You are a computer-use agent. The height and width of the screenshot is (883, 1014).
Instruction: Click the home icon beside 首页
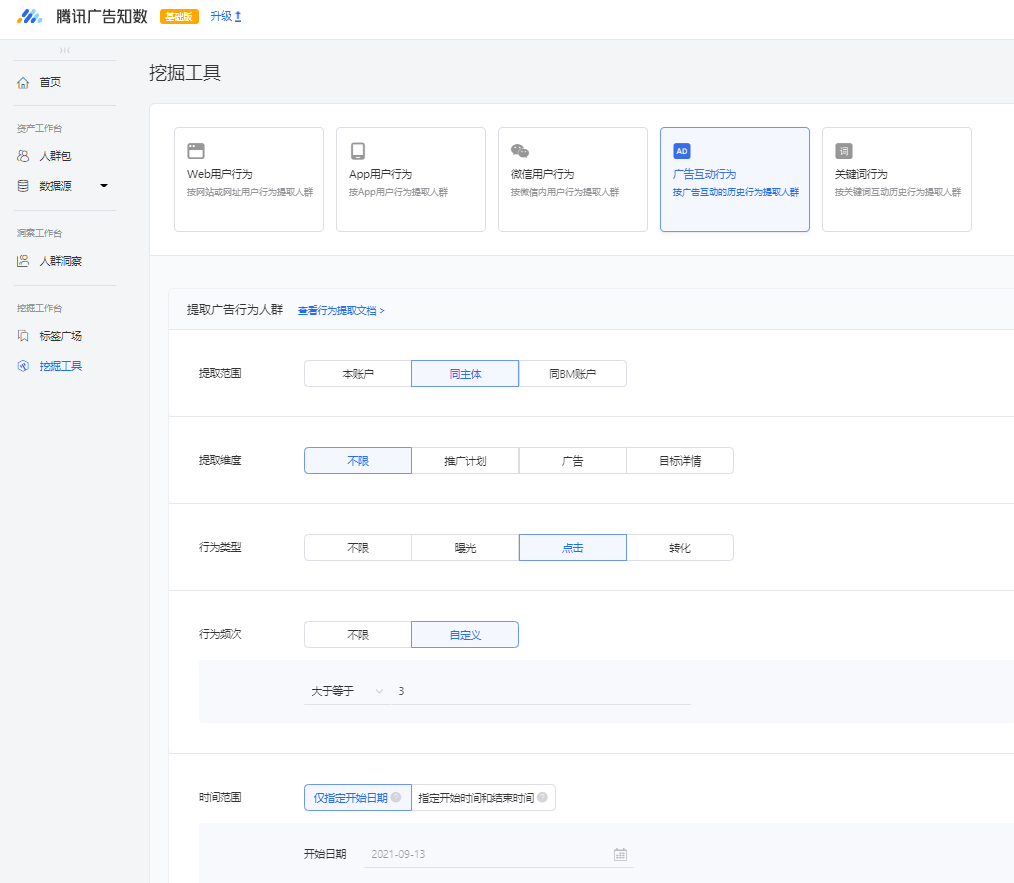pos(23,83)
